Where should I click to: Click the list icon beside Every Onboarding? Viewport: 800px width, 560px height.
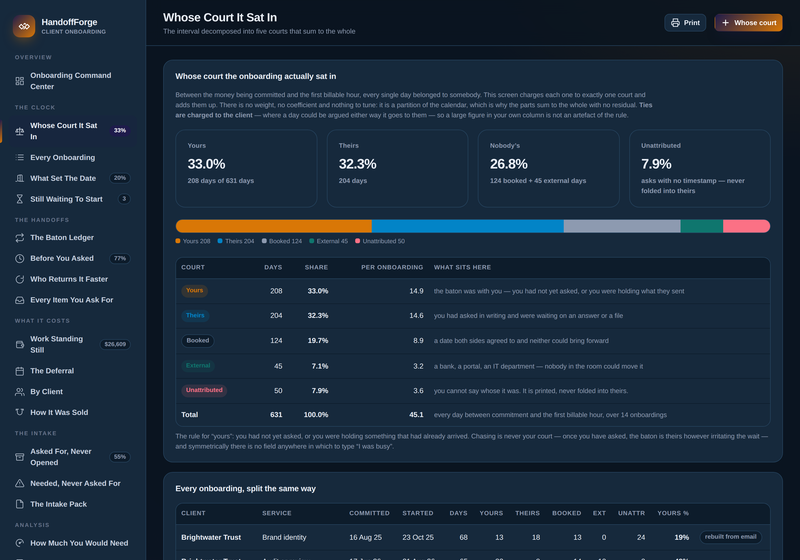pyautogui.click(x=19, y=158)
